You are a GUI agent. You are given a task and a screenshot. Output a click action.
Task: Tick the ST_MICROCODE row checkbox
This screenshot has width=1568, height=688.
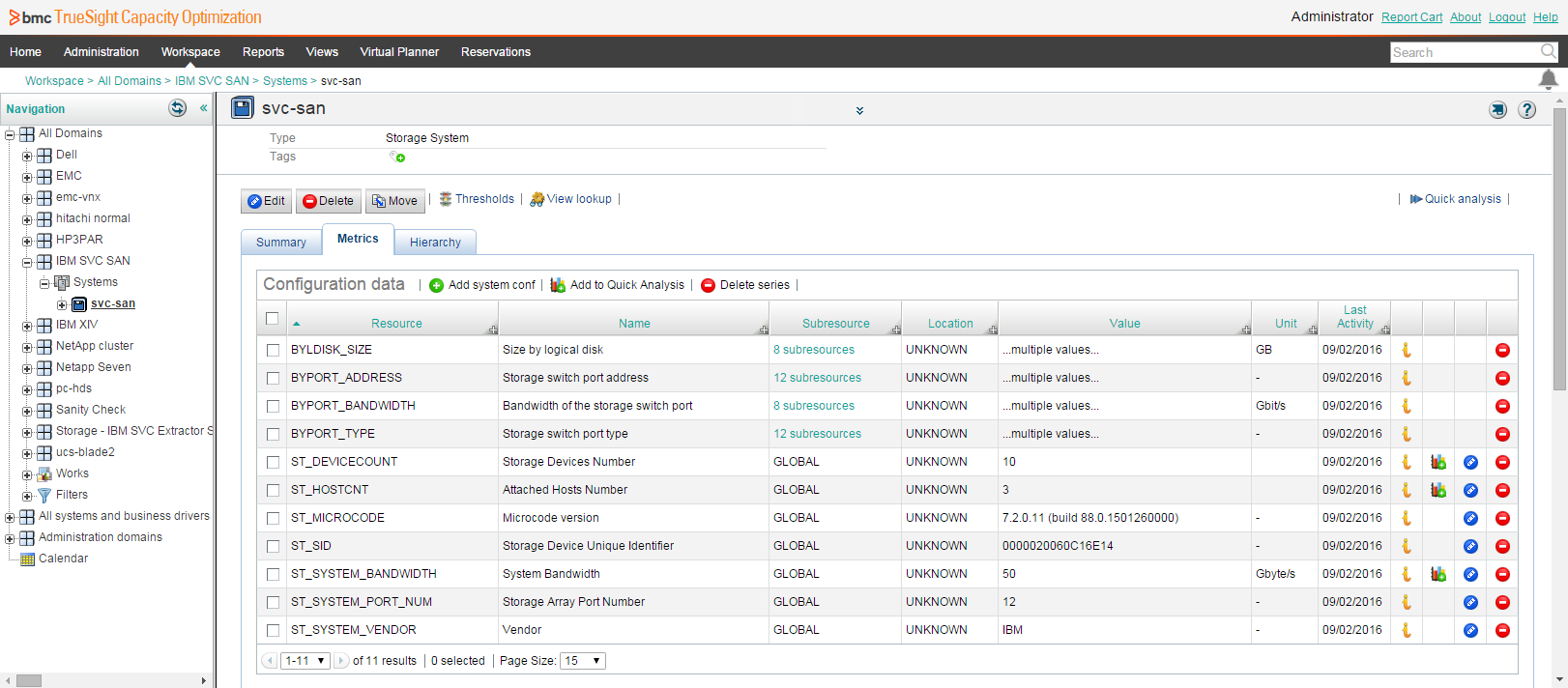point(273,518)
